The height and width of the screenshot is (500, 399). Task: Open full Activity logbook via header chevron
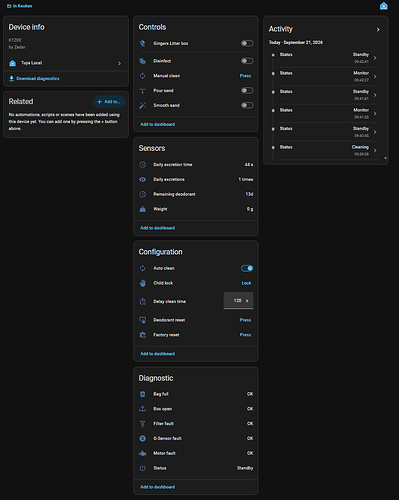[378, 30]
